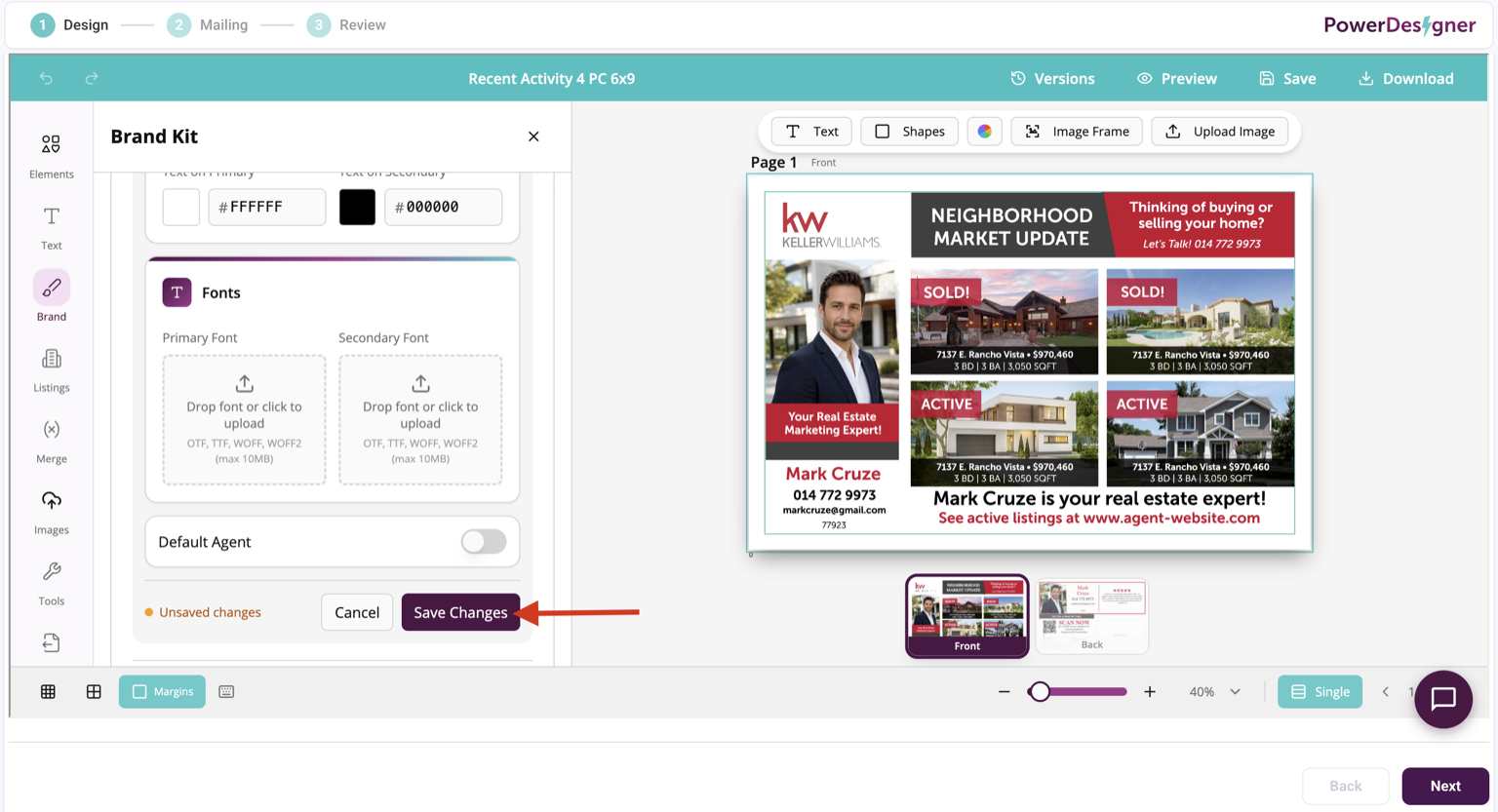Open the canvas color wheel picker
Screen dimensions: 1498x812
985,132
